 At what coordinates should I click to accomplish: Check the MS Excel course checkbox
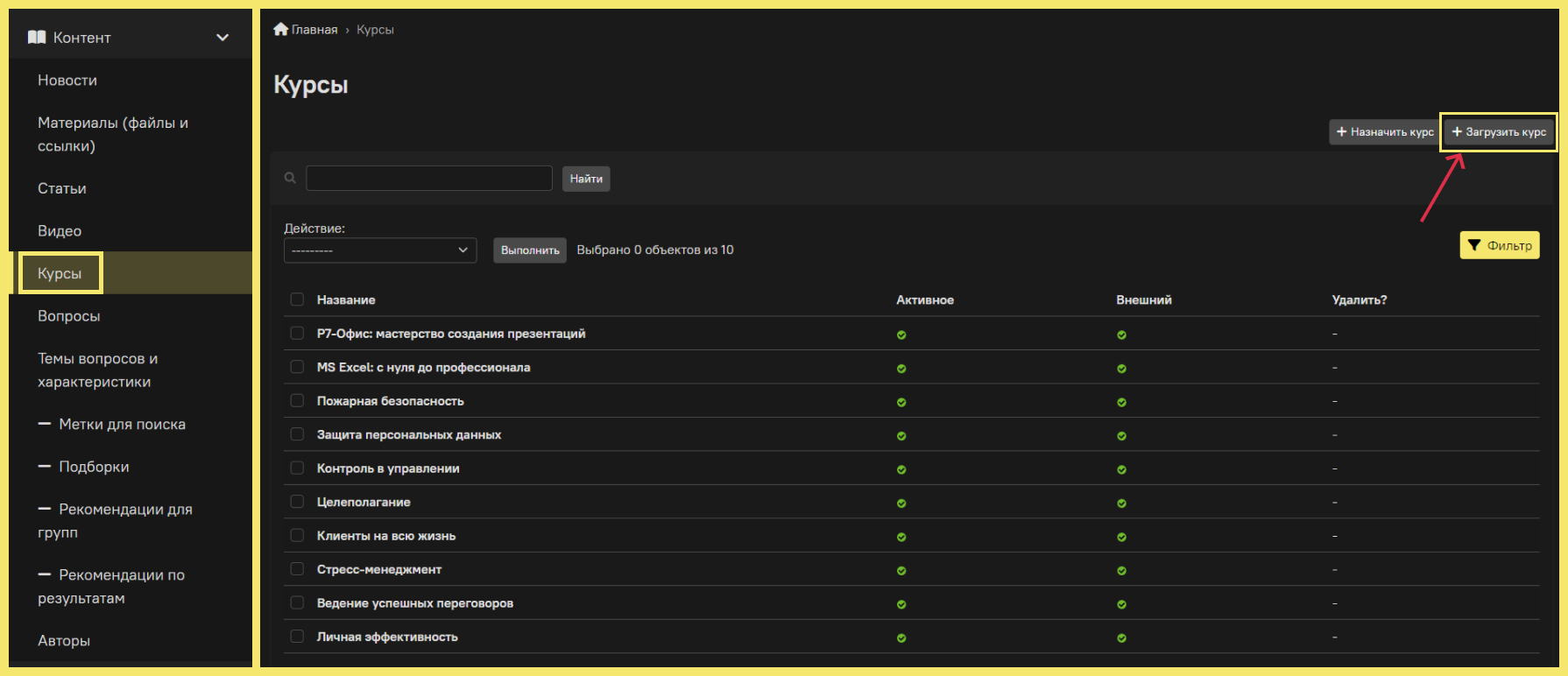point(297,367)
